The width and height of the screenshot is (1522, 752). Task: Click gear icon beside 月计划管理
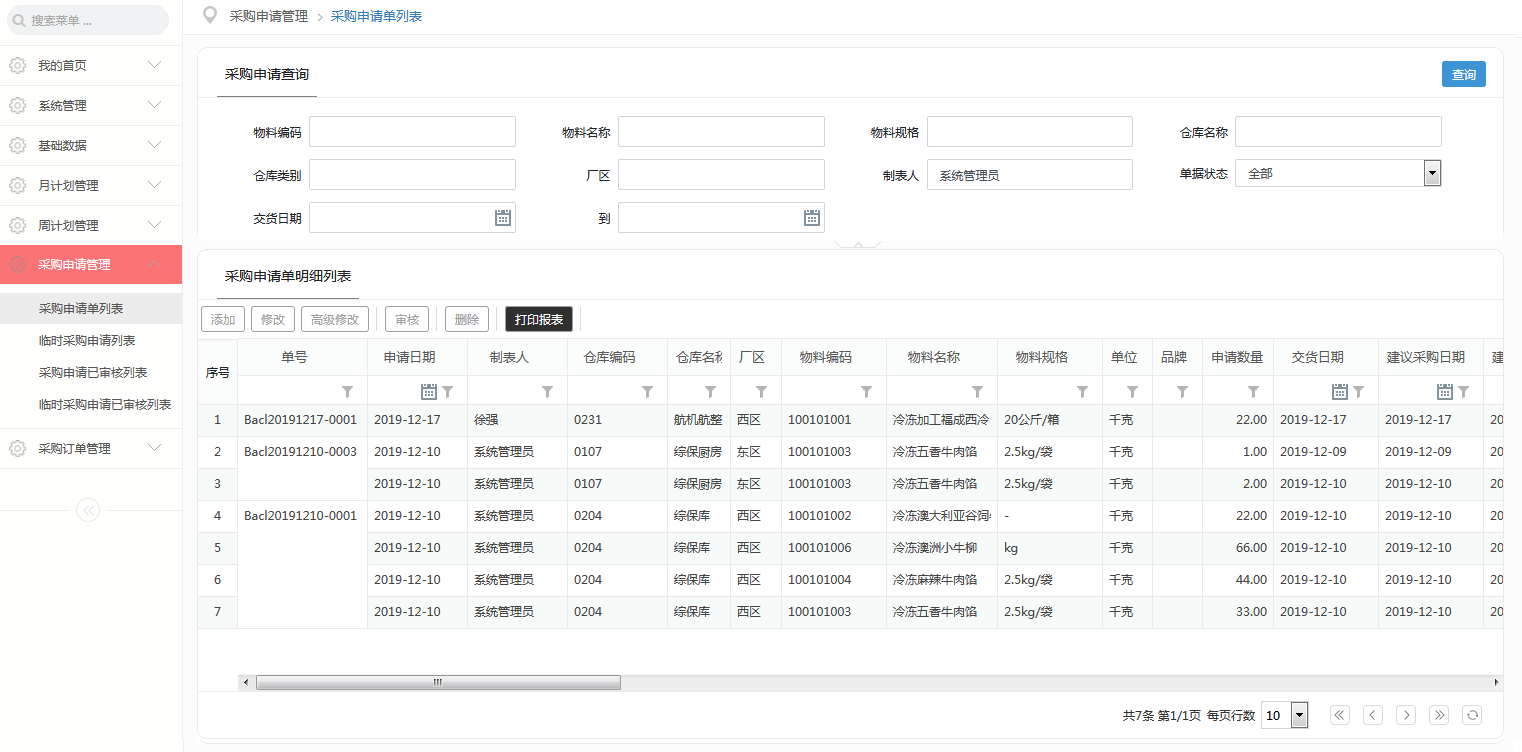17,185
